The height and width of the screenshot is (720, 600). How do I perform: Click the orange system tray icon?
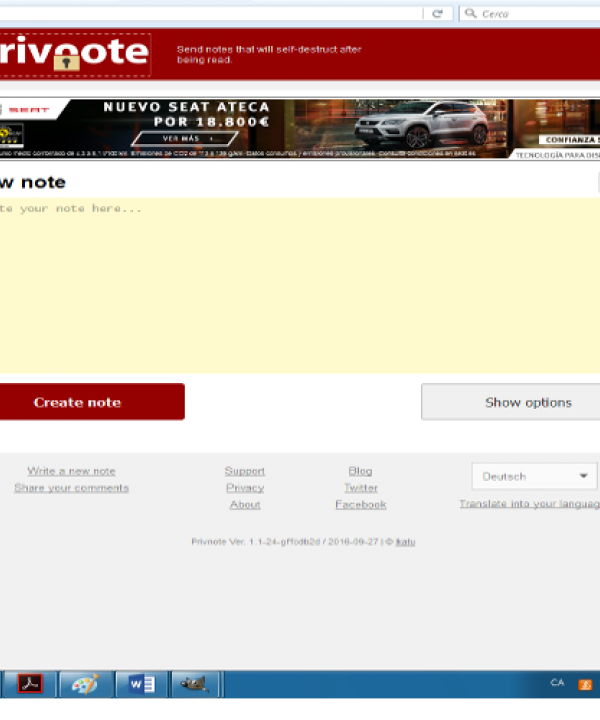pos(585,685)
